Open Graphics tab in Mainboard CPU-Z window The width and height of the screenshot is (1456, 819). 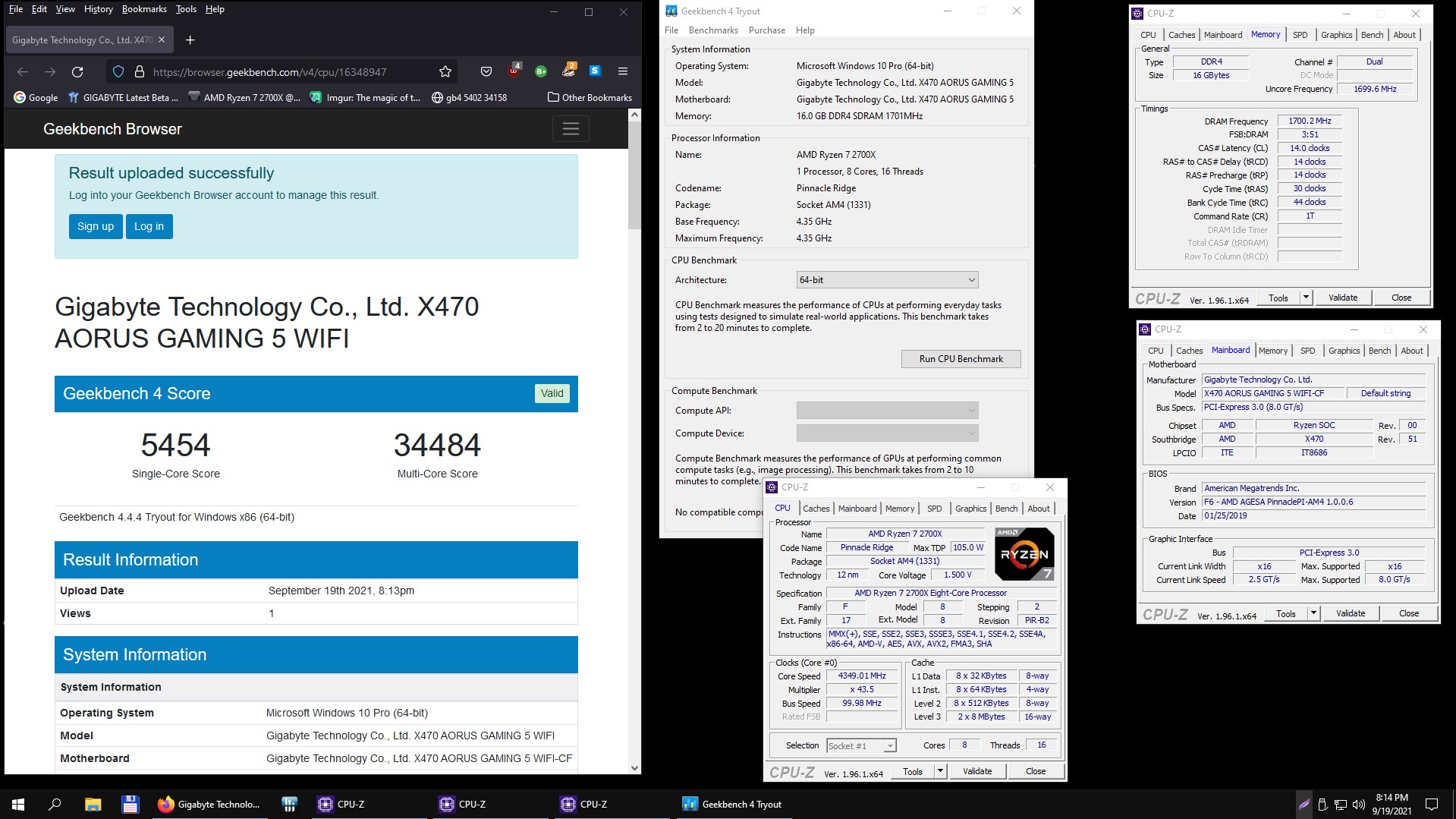(x=1344, y=351)
